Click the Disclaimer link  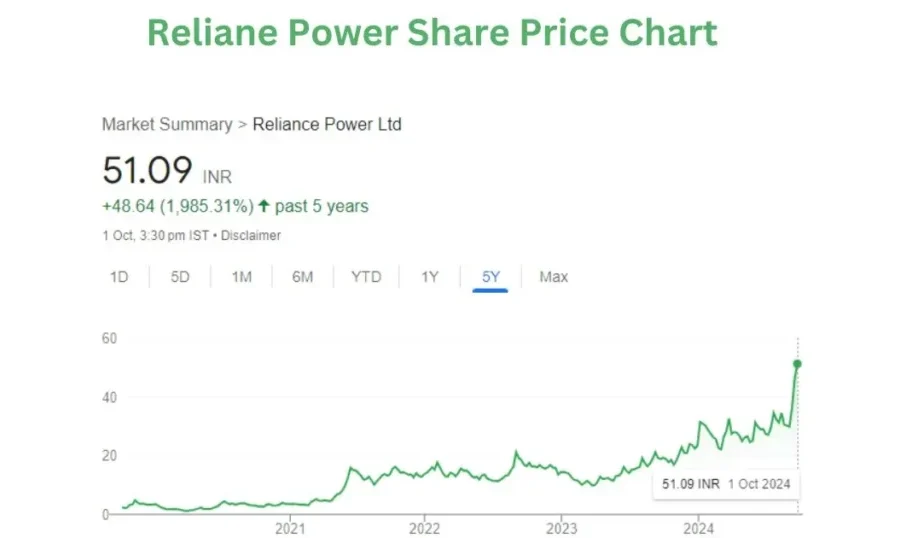point(250,236)
